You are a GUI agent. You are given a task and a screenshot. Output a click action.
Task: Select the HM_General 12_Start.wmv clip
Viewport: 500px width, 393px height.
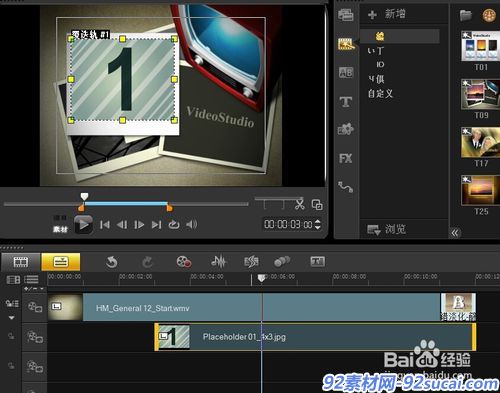point(244,307)
